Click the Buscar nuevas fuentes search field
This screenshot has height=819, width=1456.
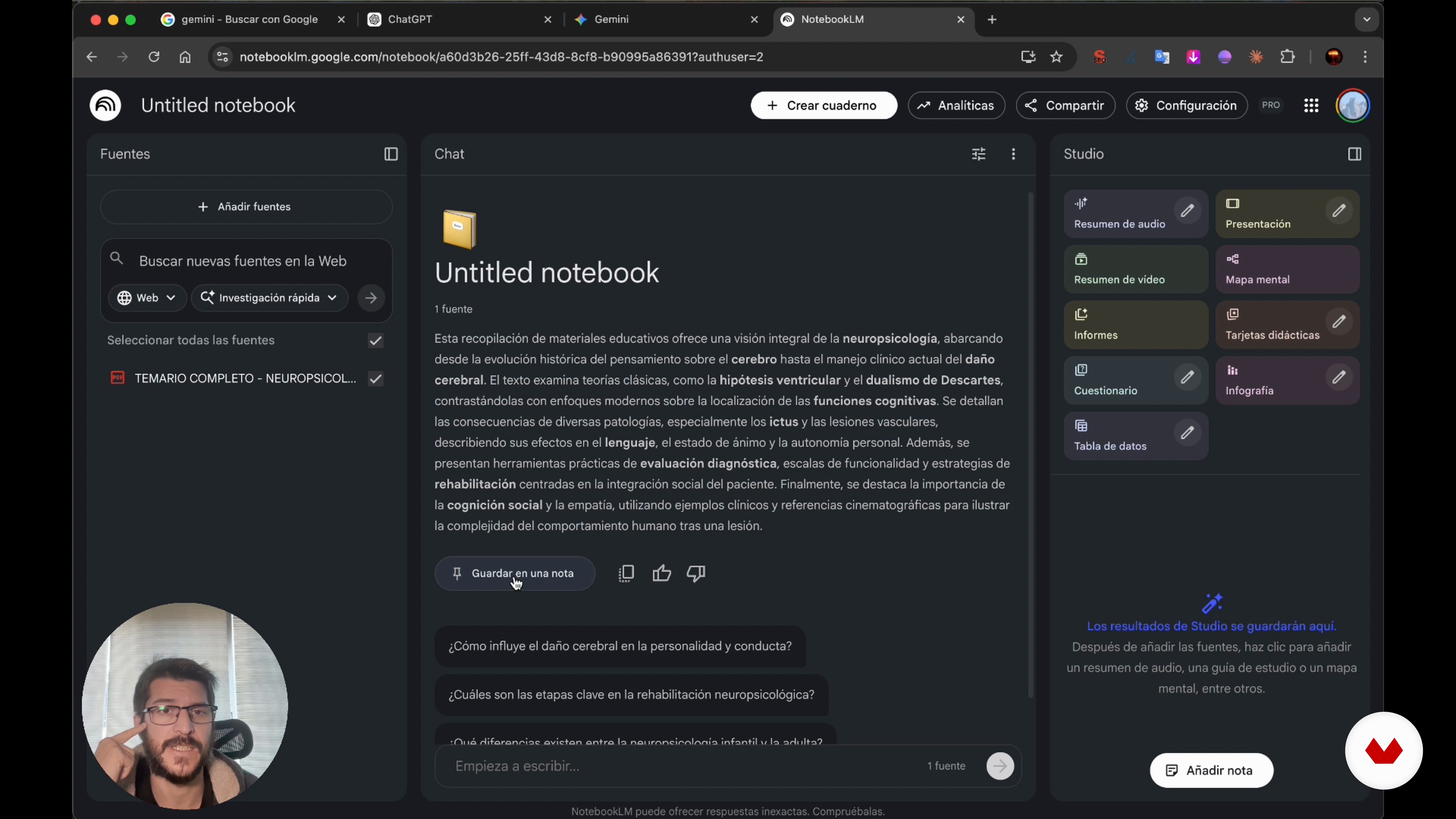(246, 260)
